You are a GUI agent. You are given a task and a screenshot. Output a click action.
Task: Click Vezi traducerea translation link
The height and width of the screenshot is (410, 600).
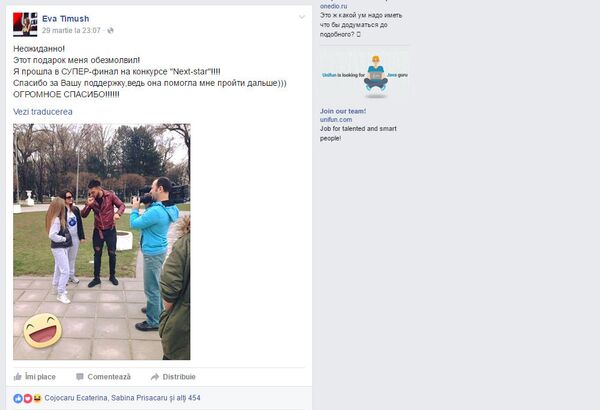(x=42, y=112)
